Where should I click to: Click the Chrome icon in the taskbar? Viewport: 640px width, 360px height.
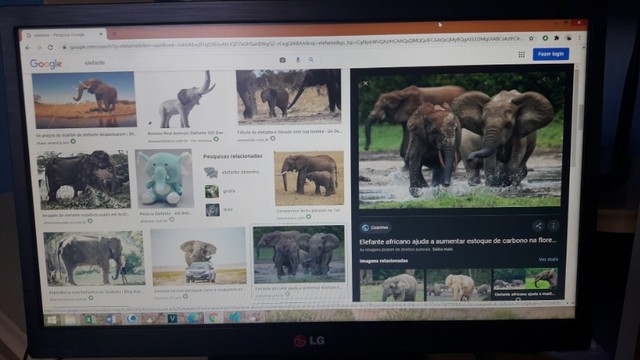[x=213, y=318]
